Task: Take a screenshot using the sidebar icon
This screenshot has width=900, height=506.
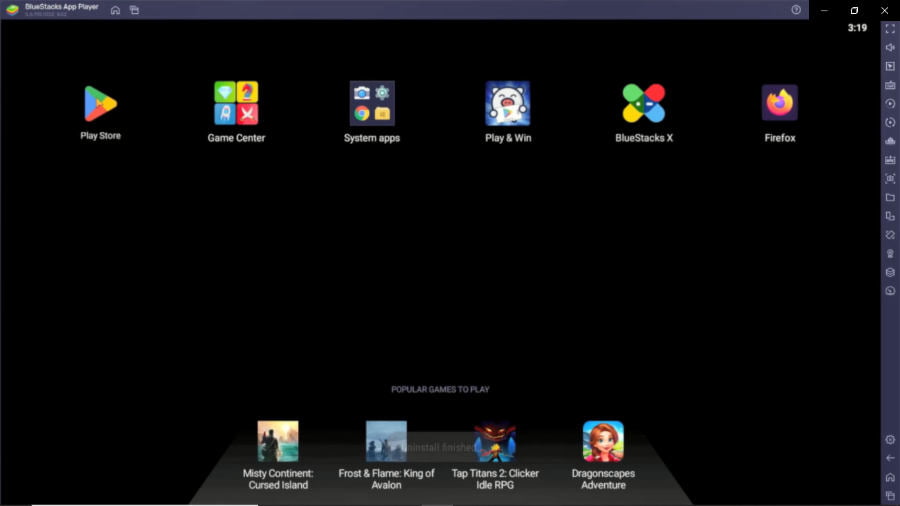Action: click(890, 178)
